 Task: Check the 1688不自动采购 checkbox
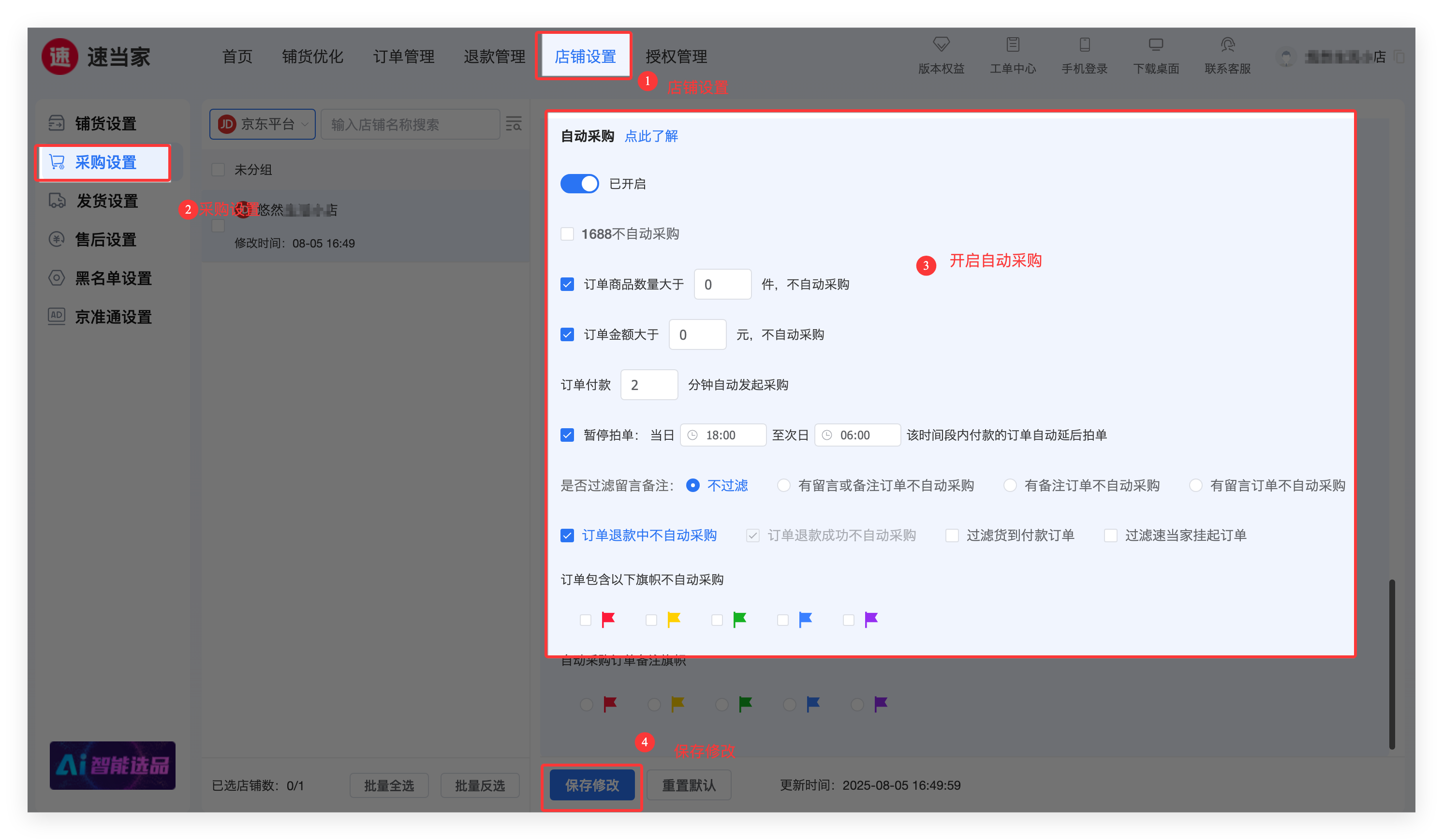pyautogui.click(x=567, y=234)
